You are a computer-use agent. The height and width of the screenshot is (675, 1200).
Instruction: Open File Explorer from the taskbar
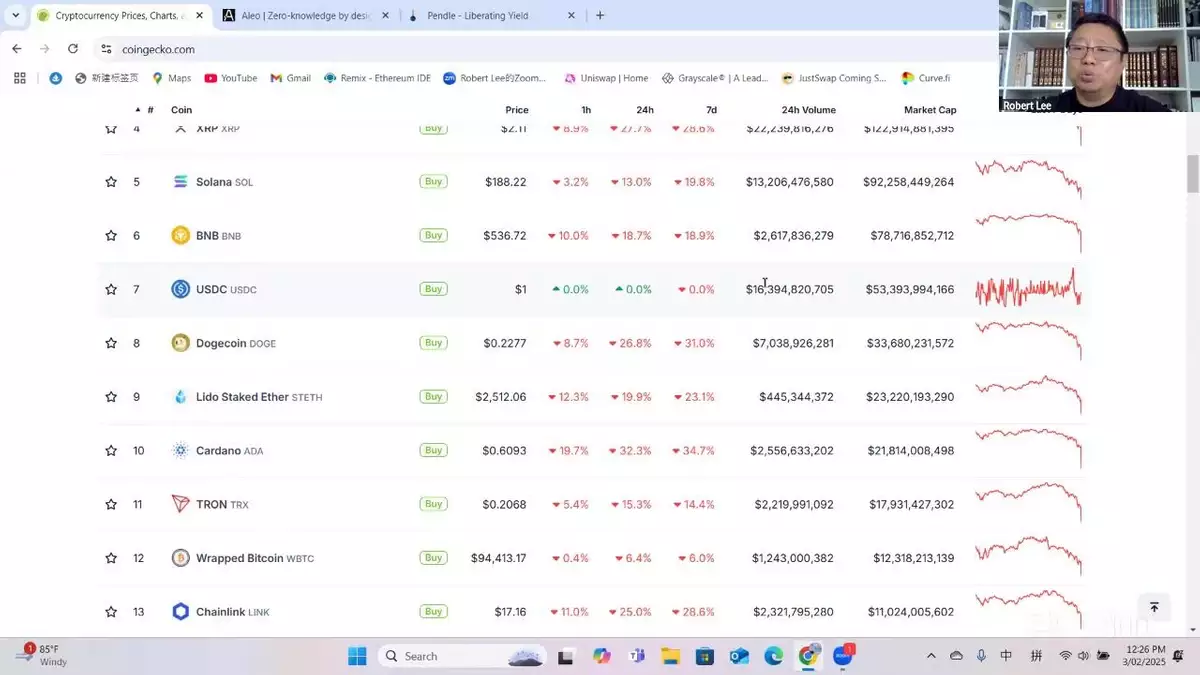coord(670,656)
